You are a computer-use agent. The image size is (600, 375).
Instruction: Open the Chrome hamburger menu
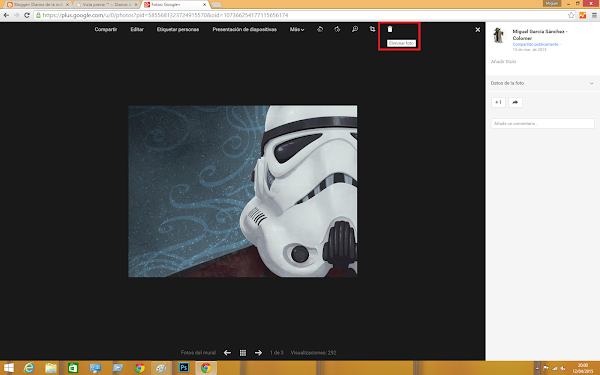tap(594, 15)
